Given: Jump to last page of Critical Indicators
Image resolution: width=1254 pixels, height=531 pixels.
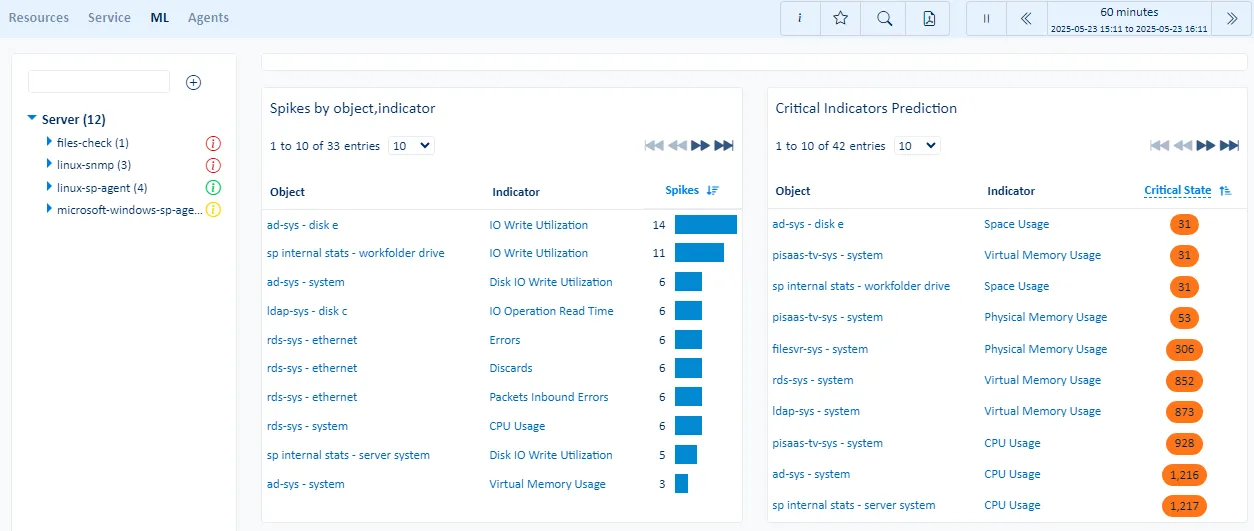Looking at the screenshot, I should [1229, 146].
